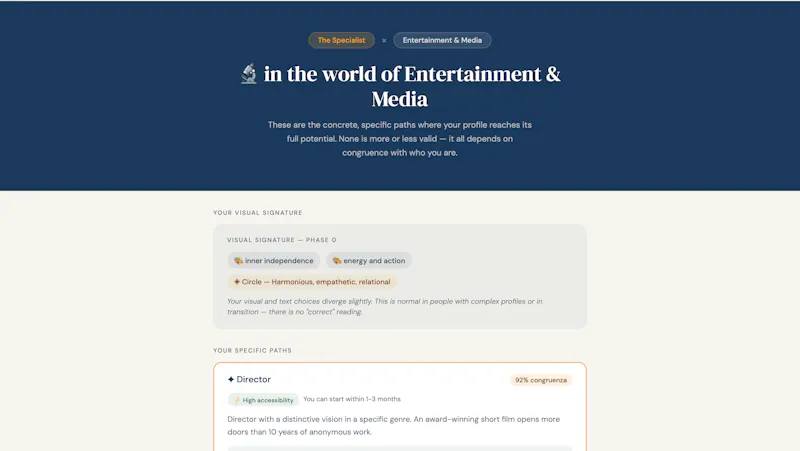This screenshot has height=451, width=800.
Task: Click the lightning icon in High accessibility
Action: (x=237, y=400)
